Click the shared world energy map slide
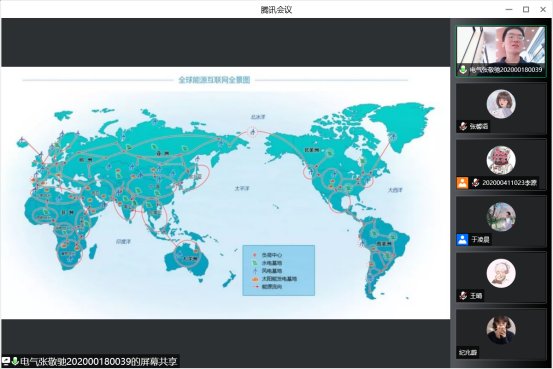 click(226, 193)
